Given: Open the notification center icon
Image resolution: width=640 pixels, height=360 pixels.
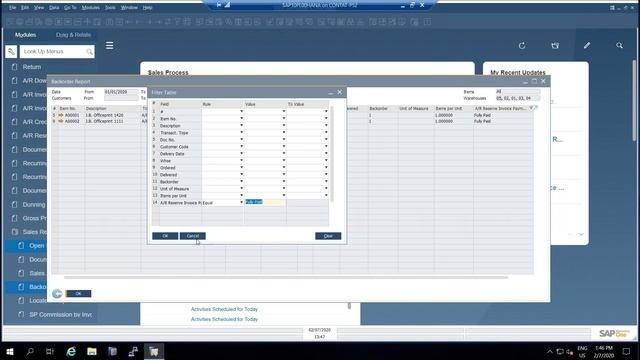Looking at the screenshot, I should 626,352.
